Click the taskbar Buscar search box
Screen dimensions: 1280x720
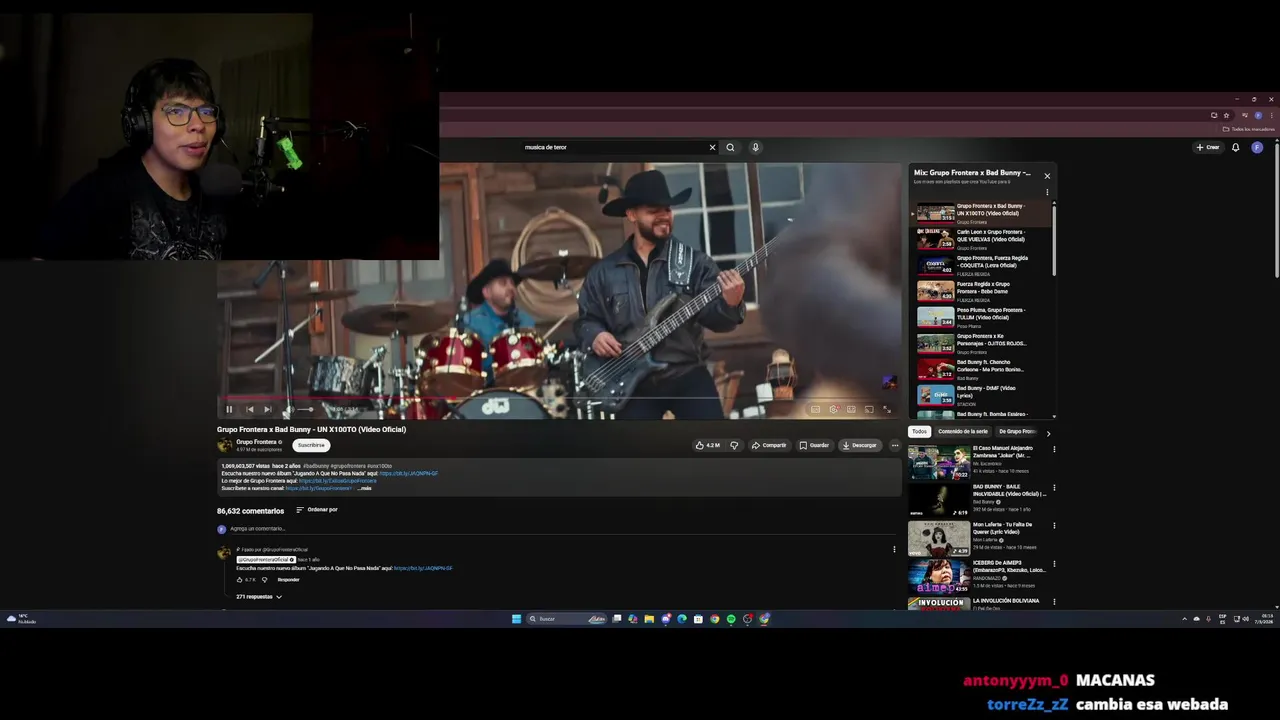click(x=566, y=619)
